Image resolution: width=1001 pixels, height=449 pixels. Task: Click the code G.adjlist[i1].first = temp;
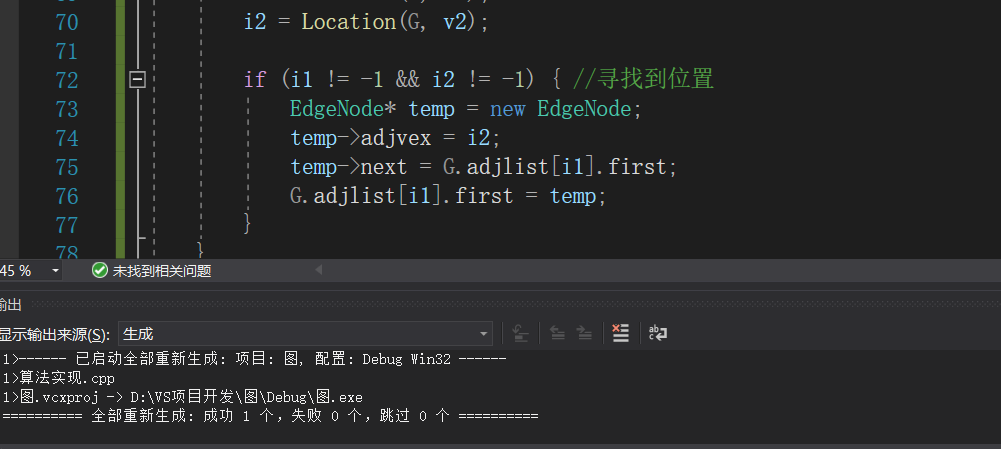tap(448, 196)
